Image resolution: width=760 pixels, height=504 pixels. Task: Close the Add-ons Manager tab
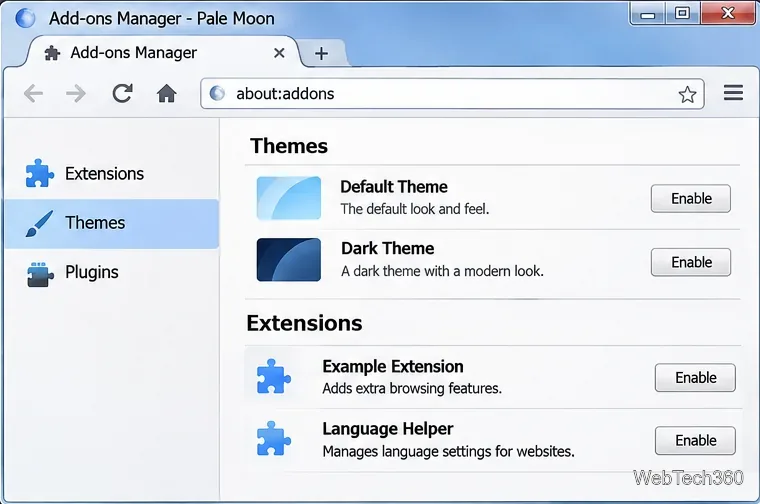point(279,53)
